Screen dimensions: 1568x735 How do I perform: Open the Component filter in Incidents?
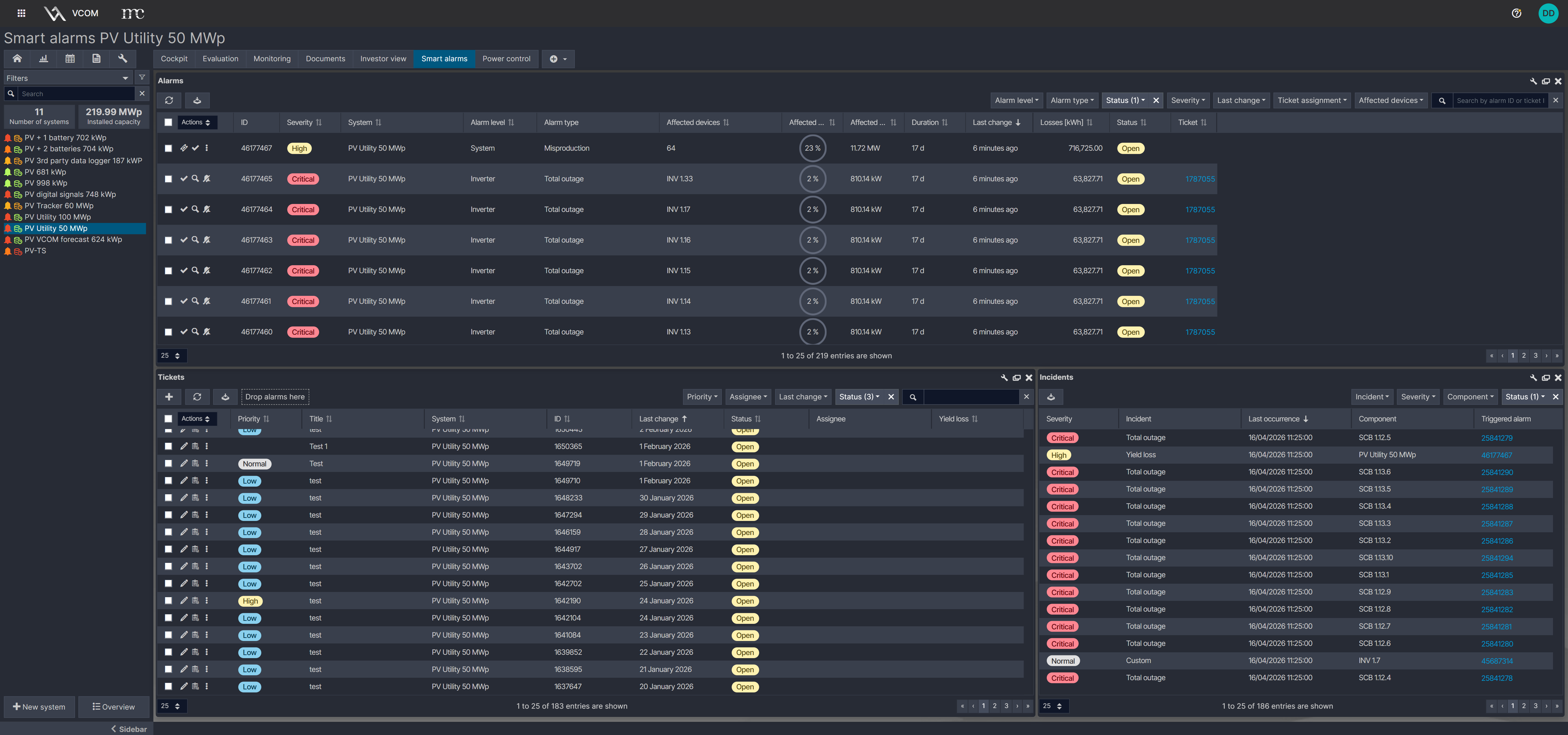[1470, 397]
